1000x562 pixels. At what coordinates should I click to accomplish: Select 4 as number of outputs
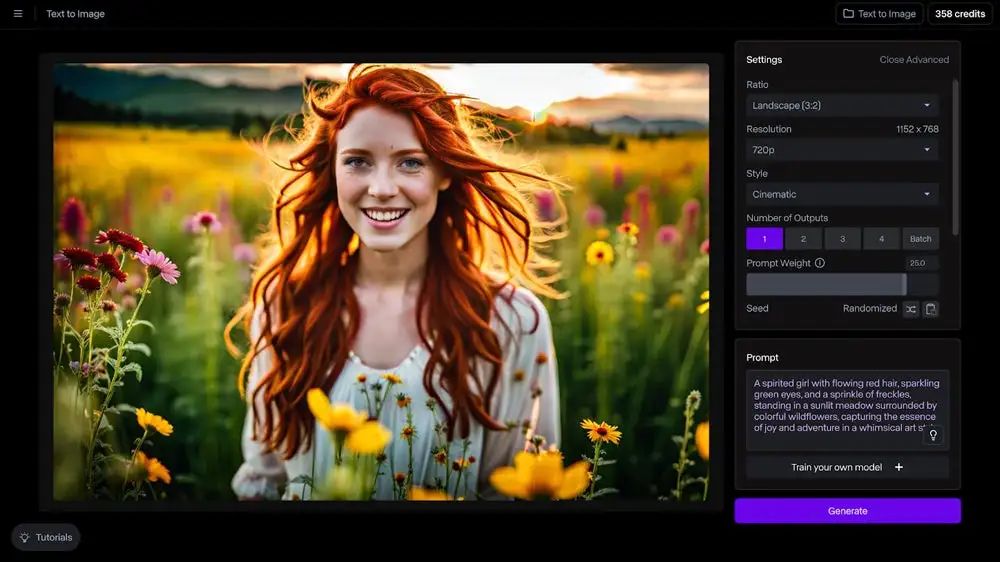[881, 239]
